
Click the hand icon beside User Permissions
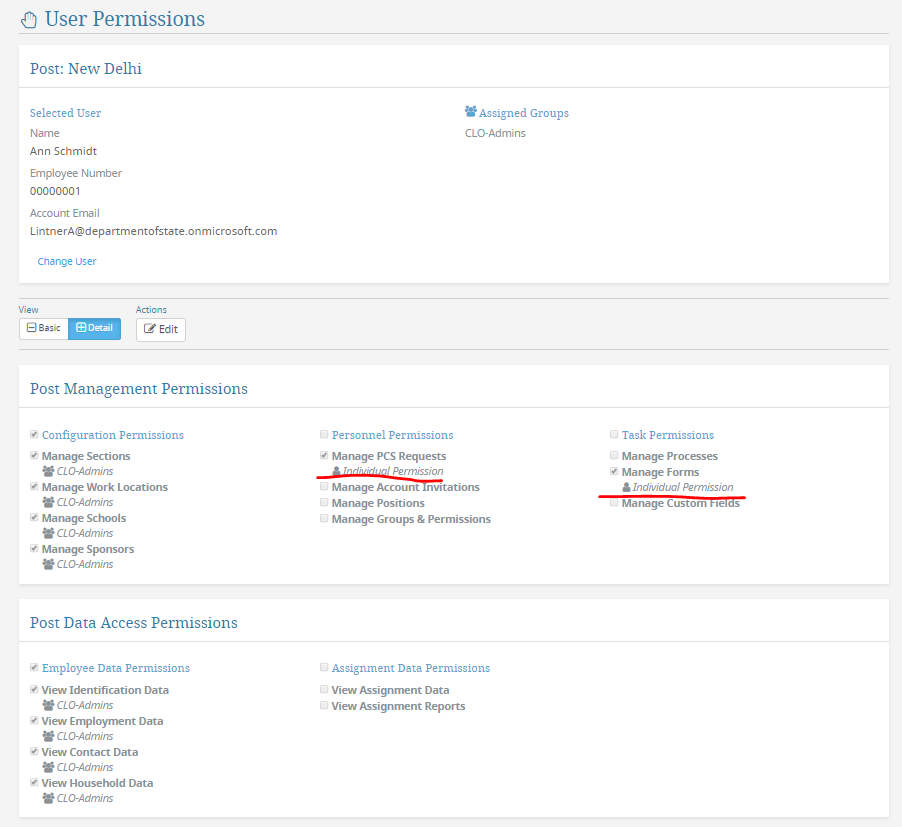(x=29, y=20)
